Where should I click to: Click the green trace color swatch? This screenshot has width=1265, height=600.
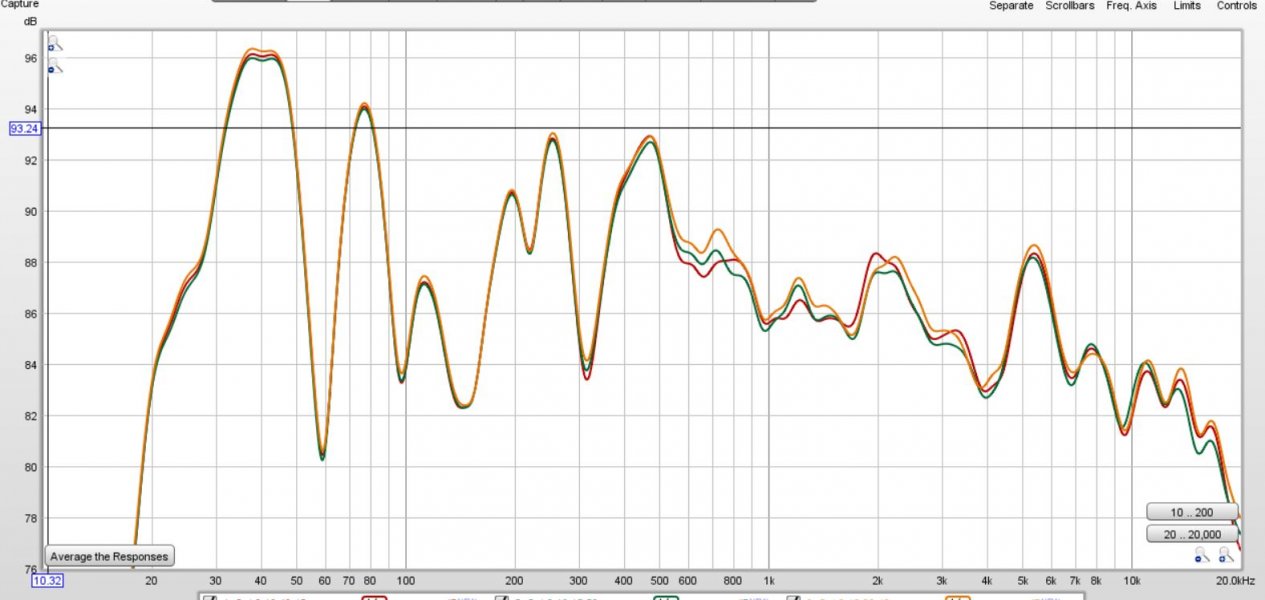(x=665, y=597)
